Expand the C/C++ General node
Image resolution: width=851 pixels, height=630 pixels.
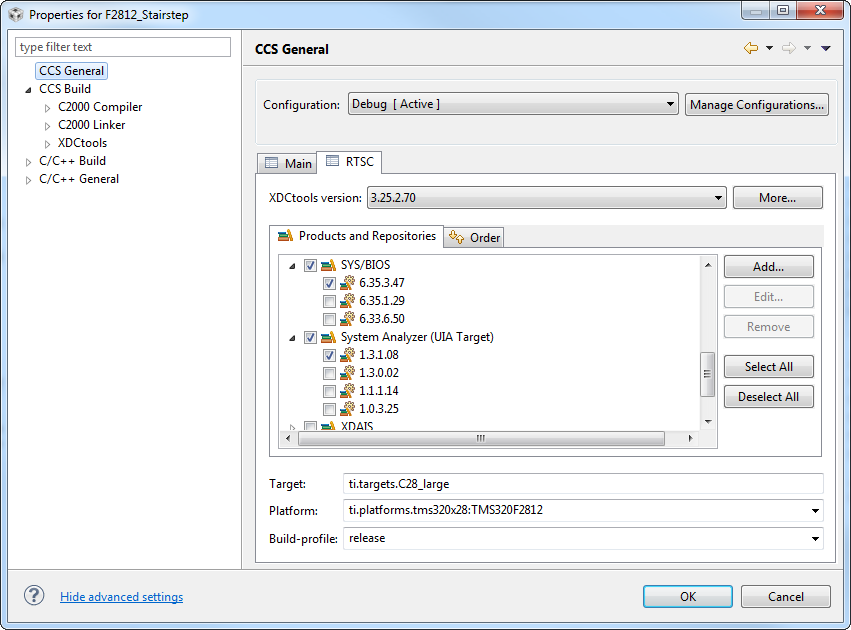(x=28, y=180)
